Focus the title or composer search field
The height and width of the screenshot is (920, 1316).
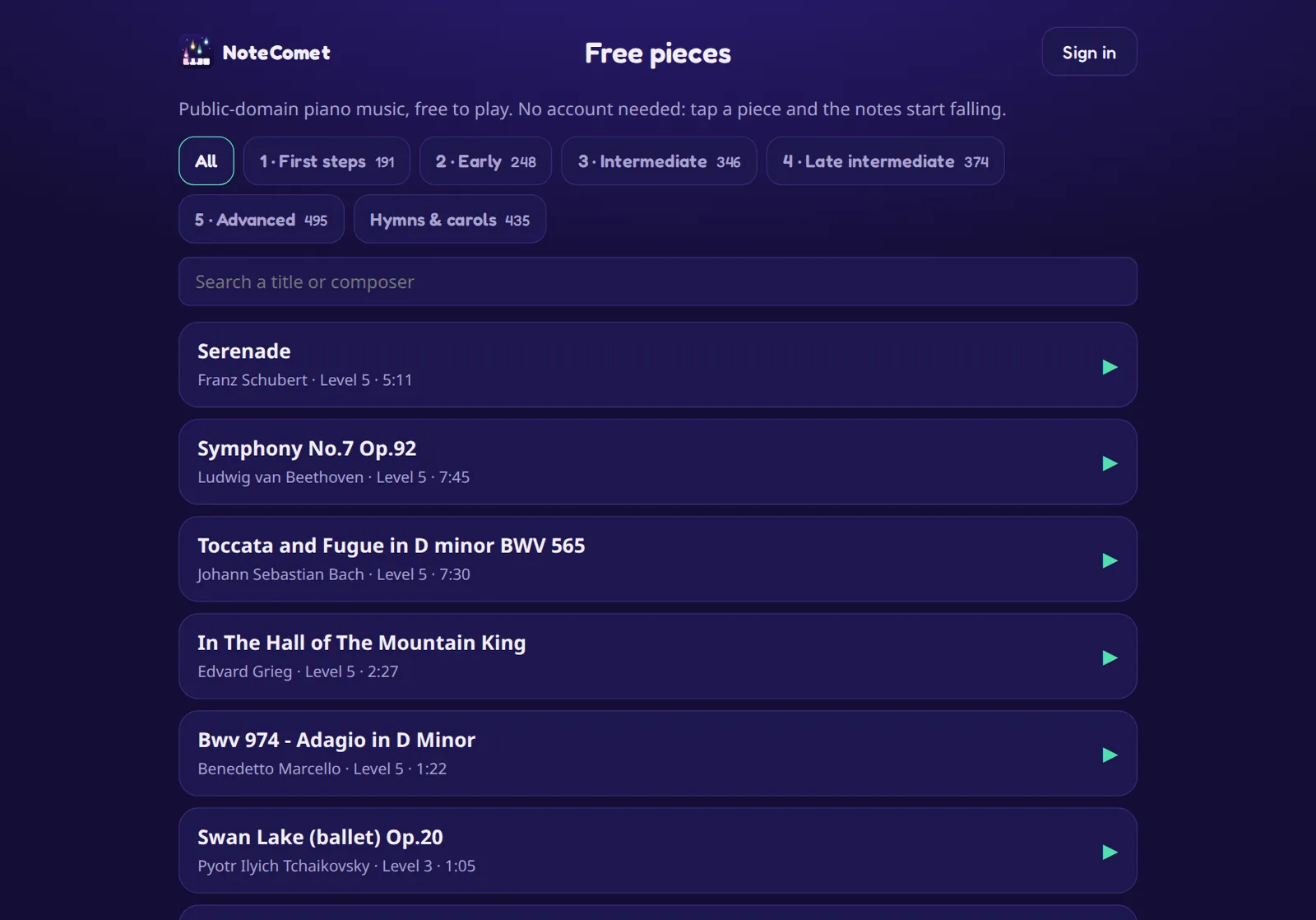point(658,282)
